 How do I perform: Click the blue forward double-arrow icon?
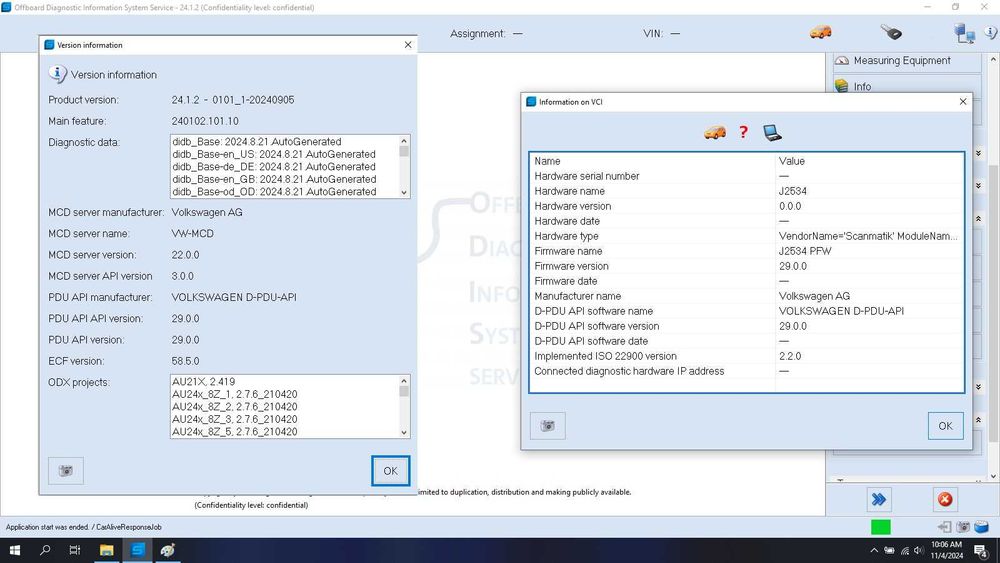[878, 499]
